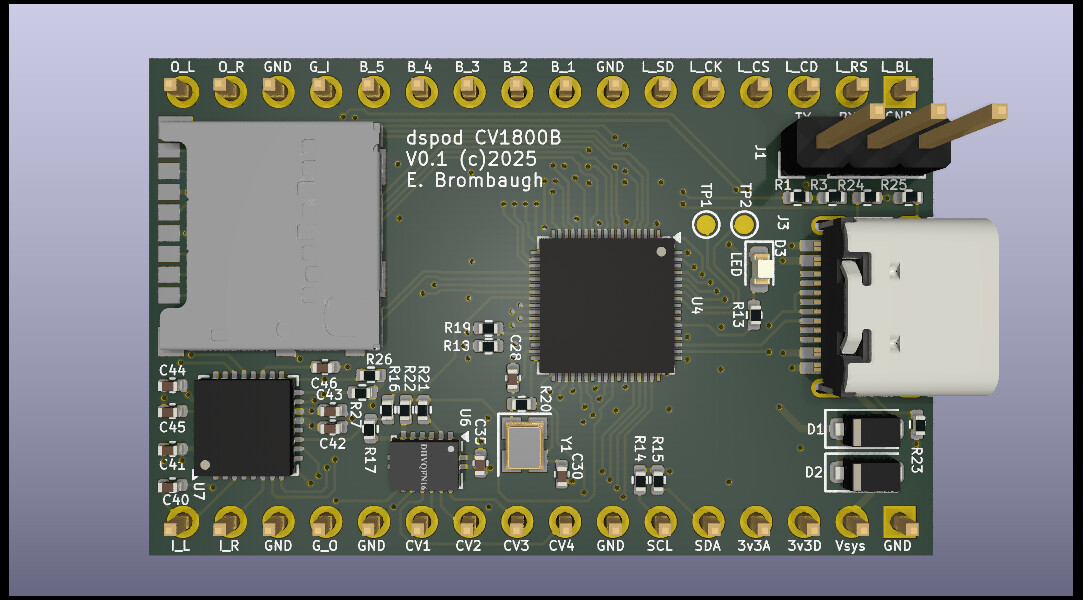Select the "3v3D" pin label
The height and width of the screenshot is (600, 1083).
(x=804, y=545)
